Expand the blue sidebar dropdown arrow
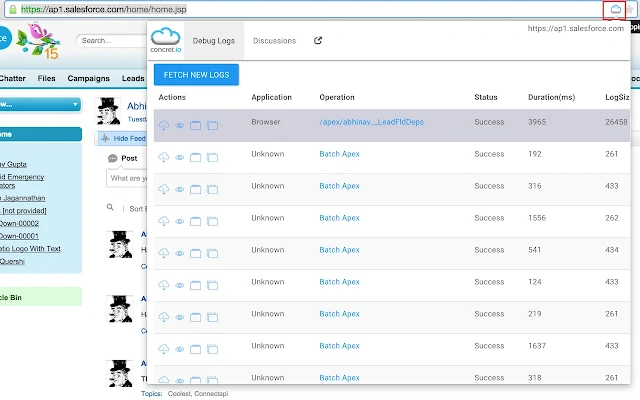 75,104
